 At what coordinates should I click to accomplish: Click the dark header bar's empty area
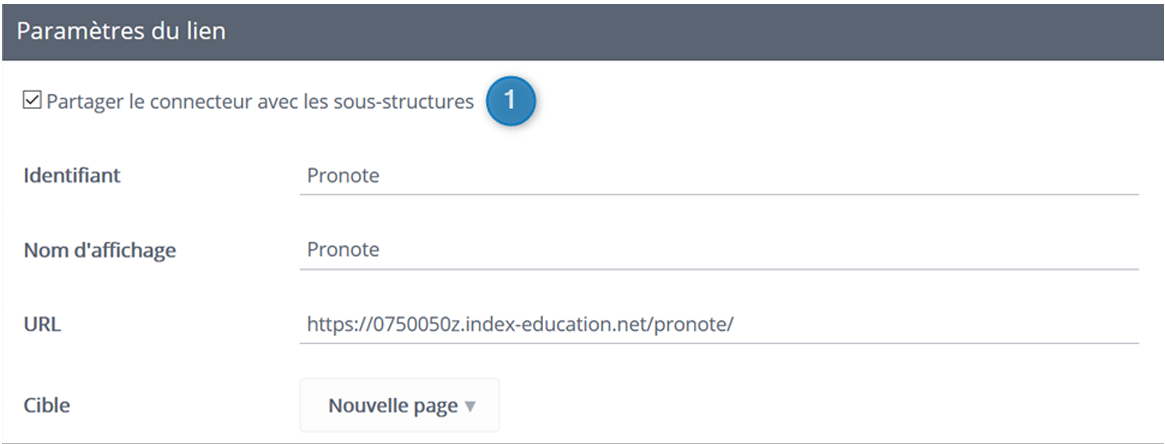(700, 31)
